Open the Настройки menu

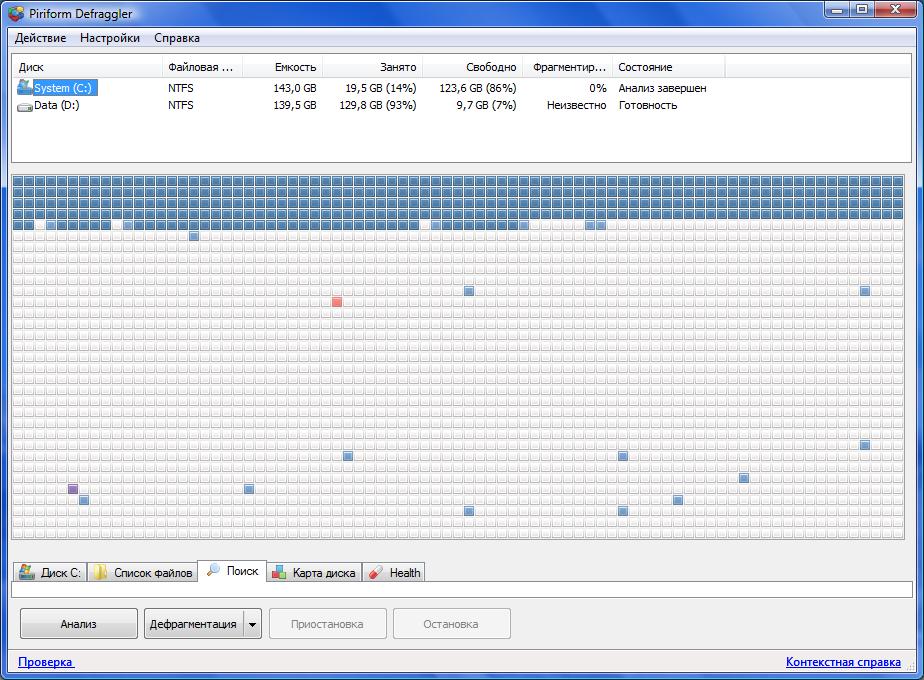point(110,38)
